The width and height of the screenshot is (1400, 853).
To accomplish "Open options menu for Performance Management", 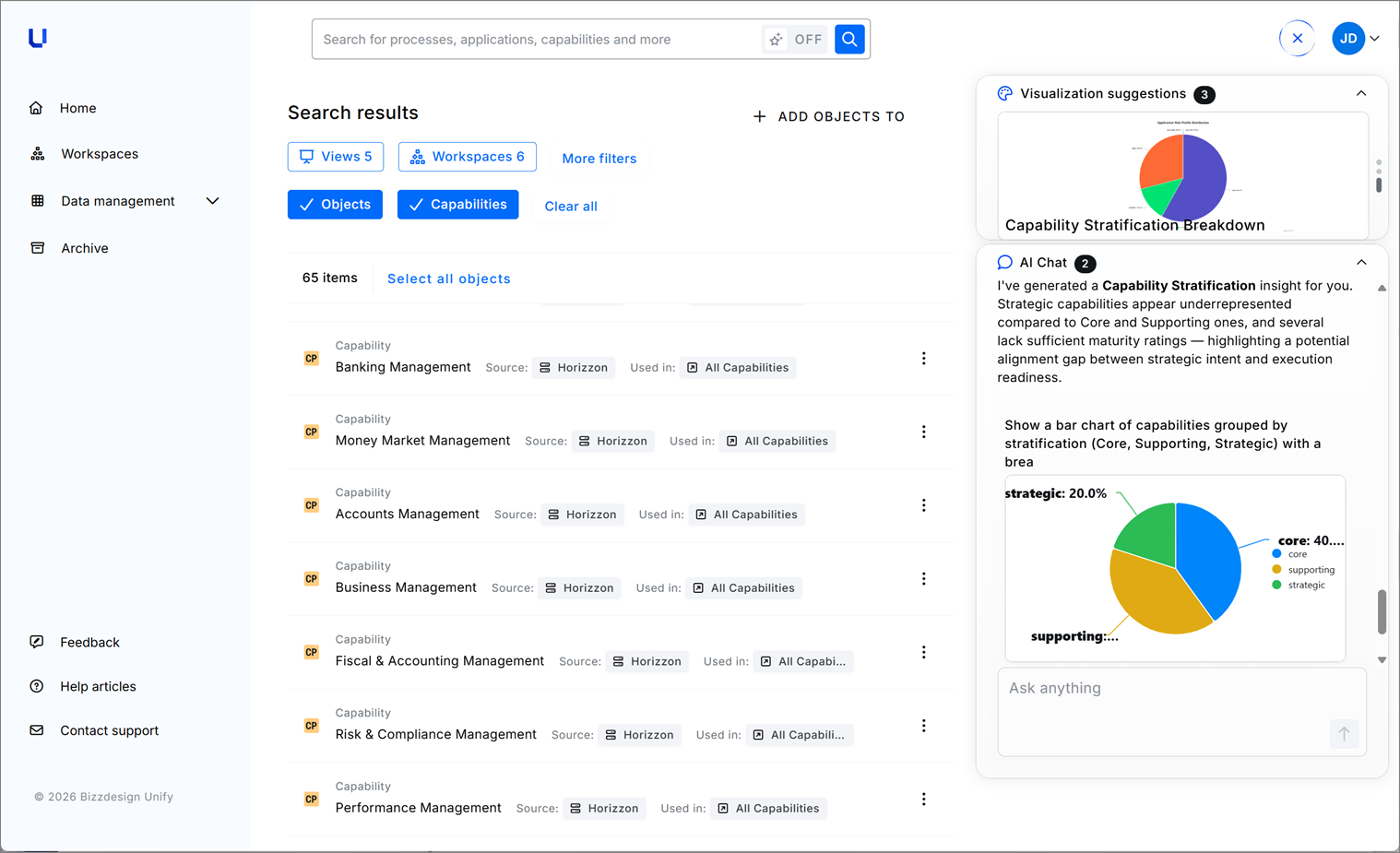I will click(923, 800).
